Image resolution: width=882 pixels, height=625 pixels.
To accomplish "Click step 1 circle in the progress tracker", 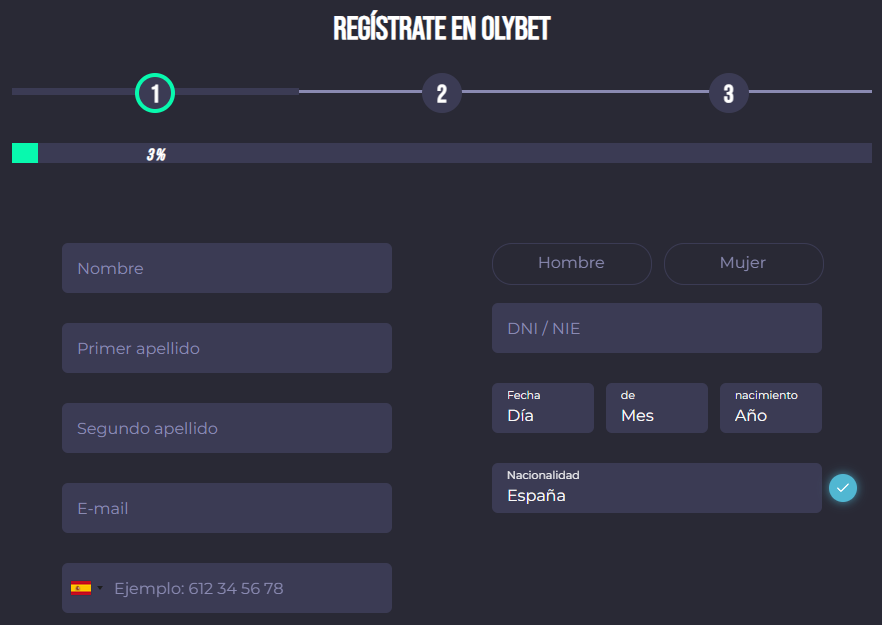I will [x=155, y=94].
